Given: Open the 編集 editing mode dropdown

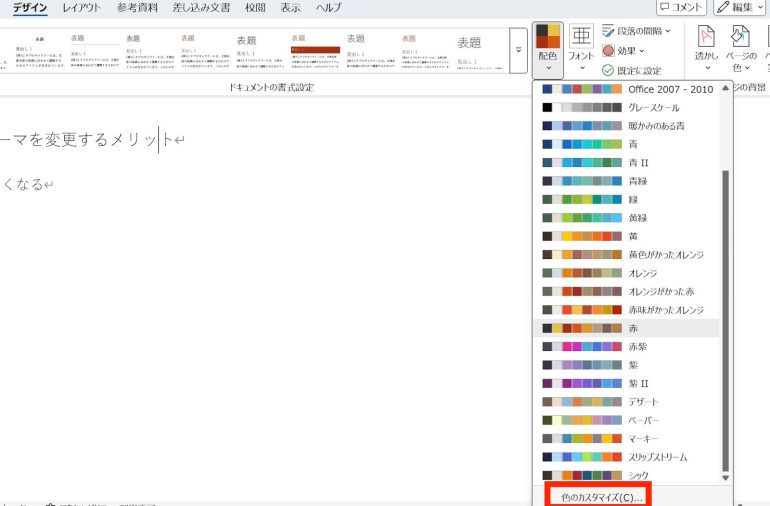Looking at the screenshot, I should coord(741,7).
